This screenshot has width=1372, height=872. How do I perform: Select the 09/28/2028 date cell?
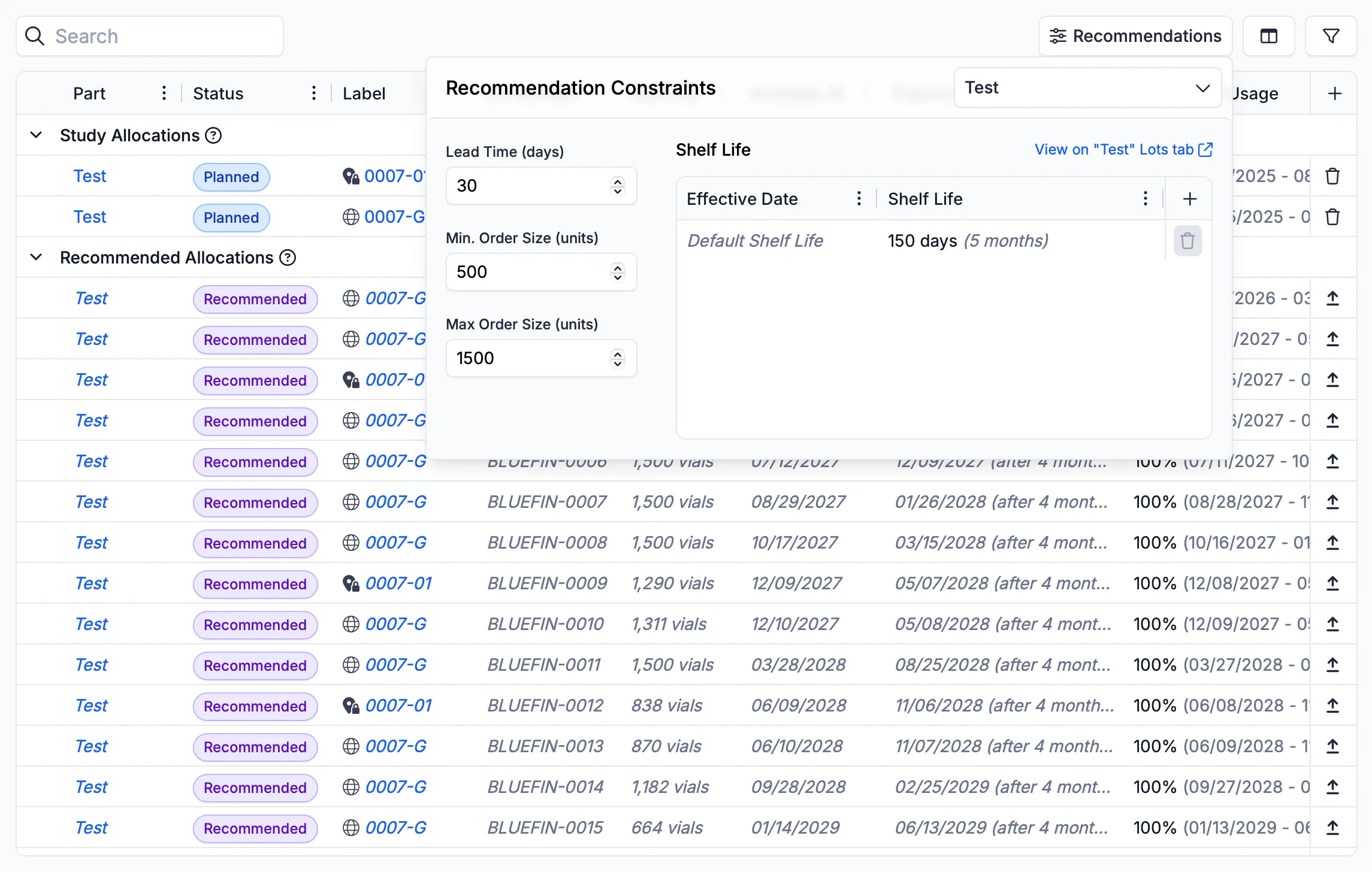pyautogui.click(x=798, y=787)
